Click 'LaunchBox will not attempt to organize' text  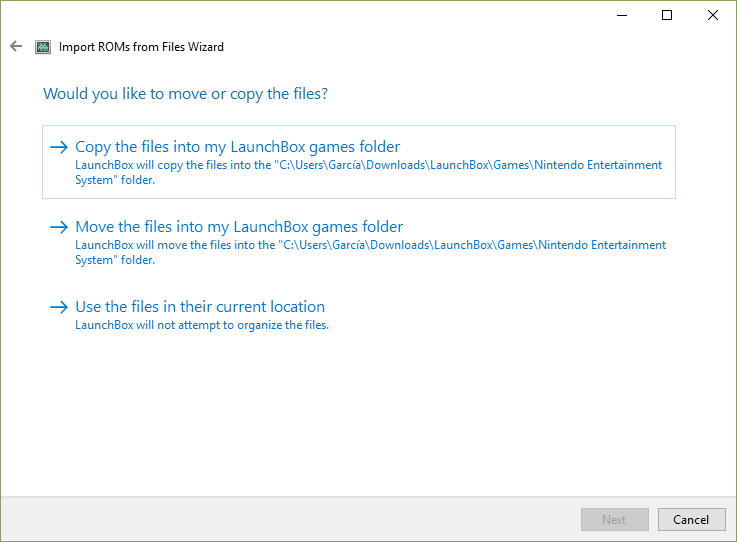pos(202,325)
